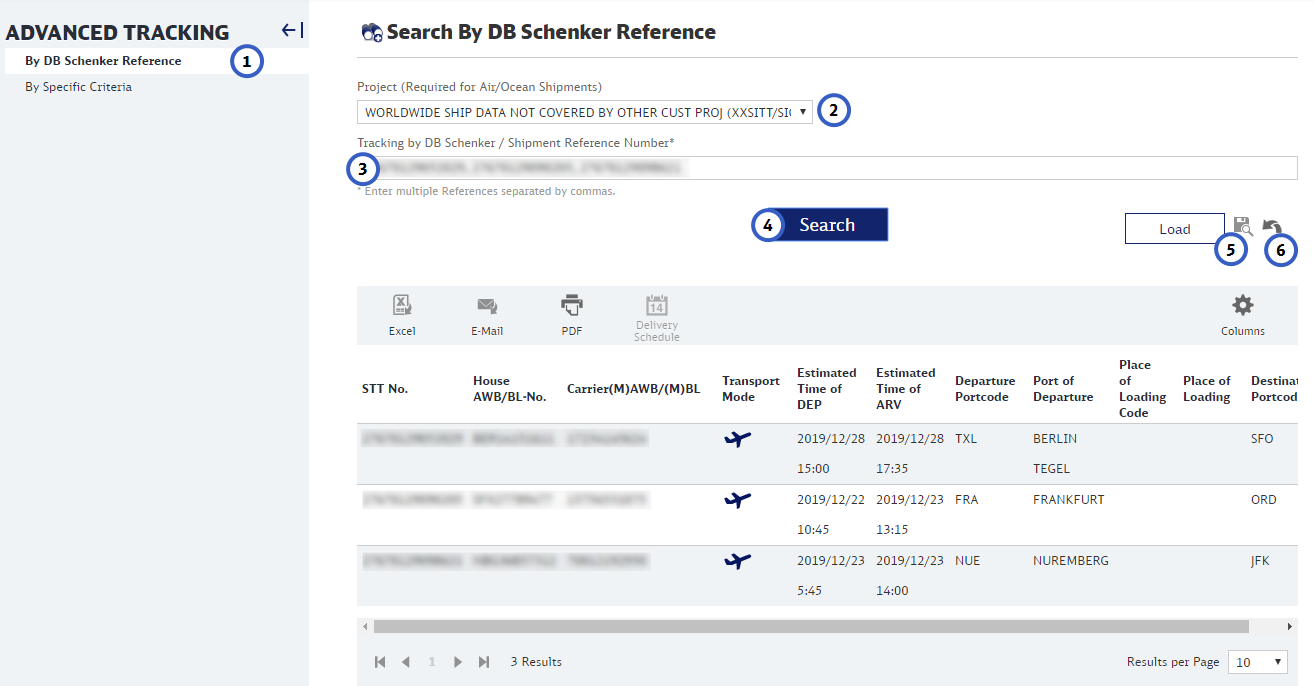Sort by Estimated Time of DEP header
This screenshot has width=1314, height=686.
coord(827,389)
